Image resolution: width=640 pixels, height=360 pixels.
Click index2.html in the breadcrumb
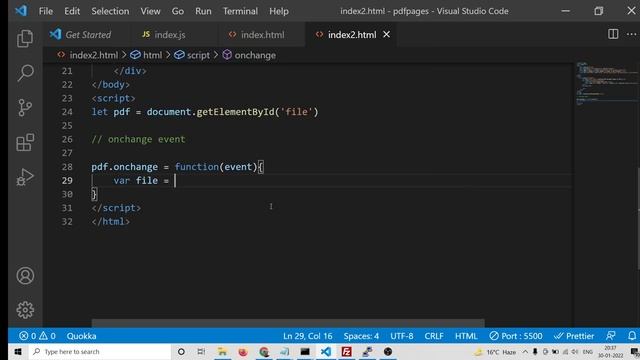[93, 55]
